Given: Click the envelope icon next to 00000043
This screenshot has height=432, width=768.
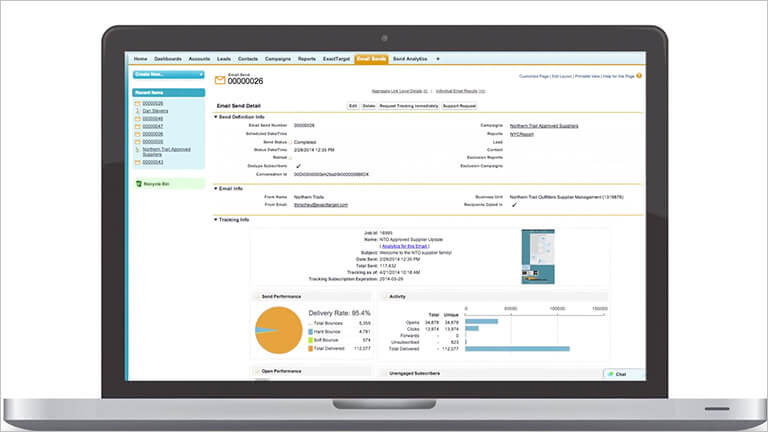Looking at the screenshot, I should (x=138, y=162).
